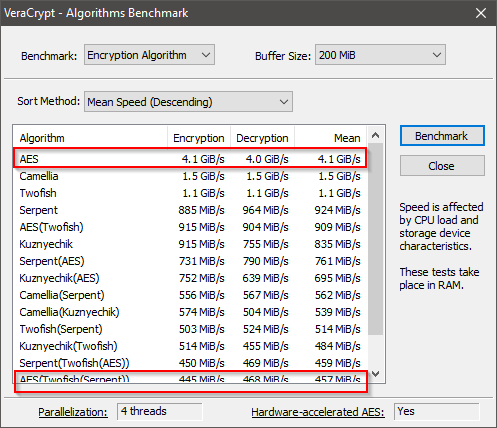Click the 4 threads field
497x428 pixels.
(160, 412)
